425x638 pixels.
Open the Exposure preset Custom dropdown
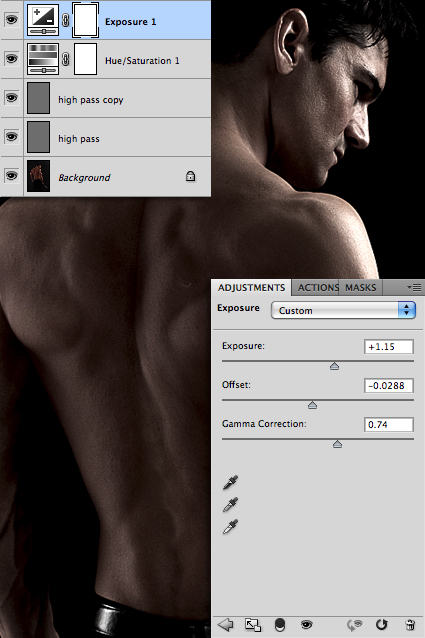[x=343, y=310]
